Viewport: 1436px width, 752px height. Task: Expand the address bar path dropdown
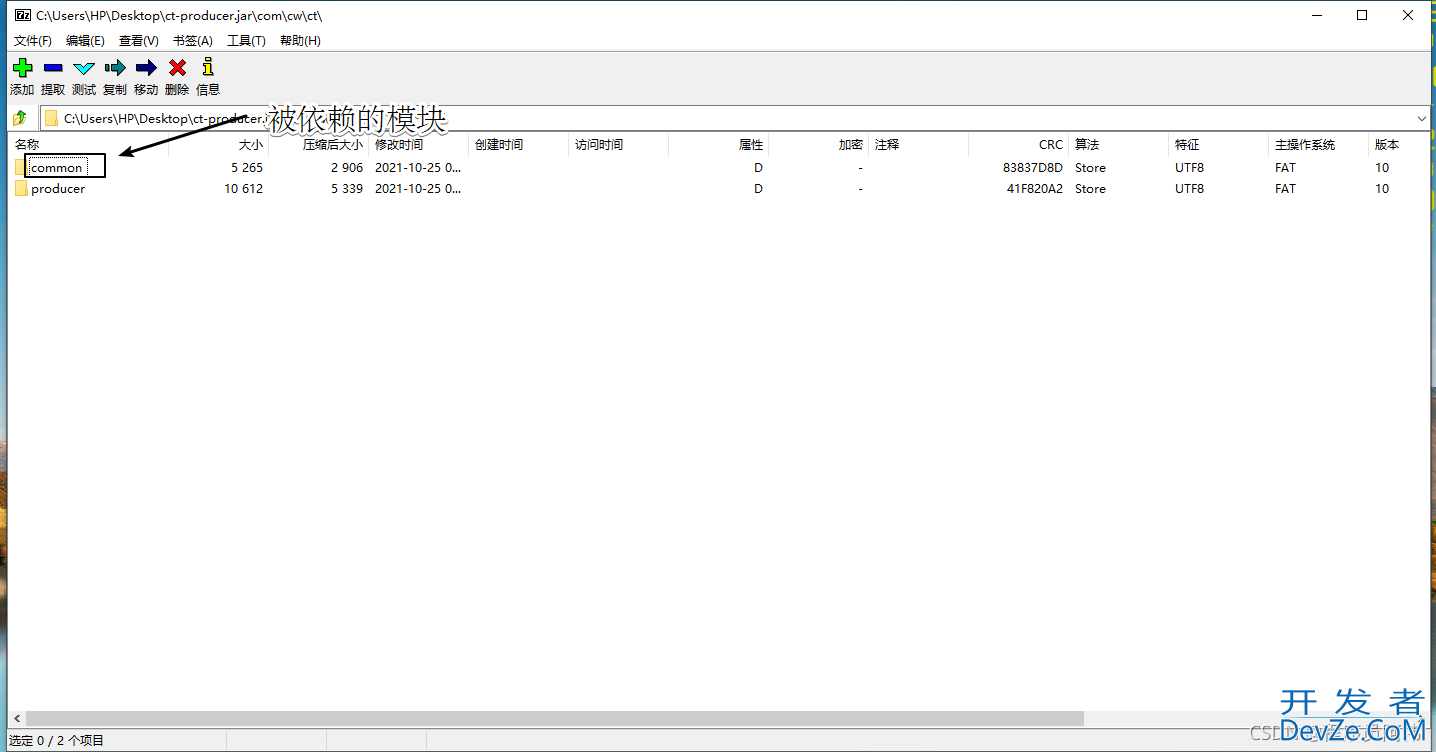[x=1422, y=118]
